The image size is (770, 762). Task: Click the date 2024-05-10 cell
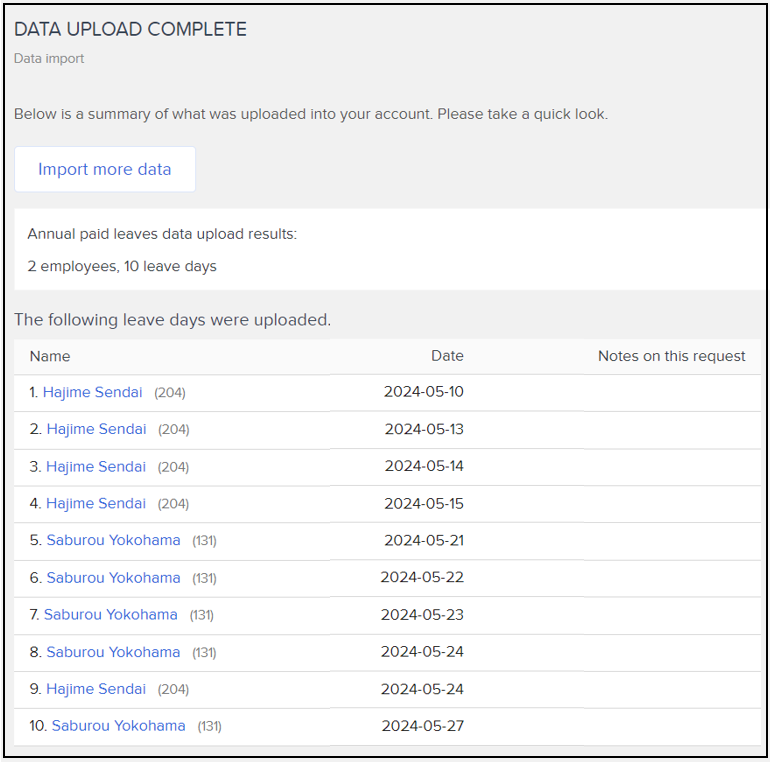pos(423,392)
